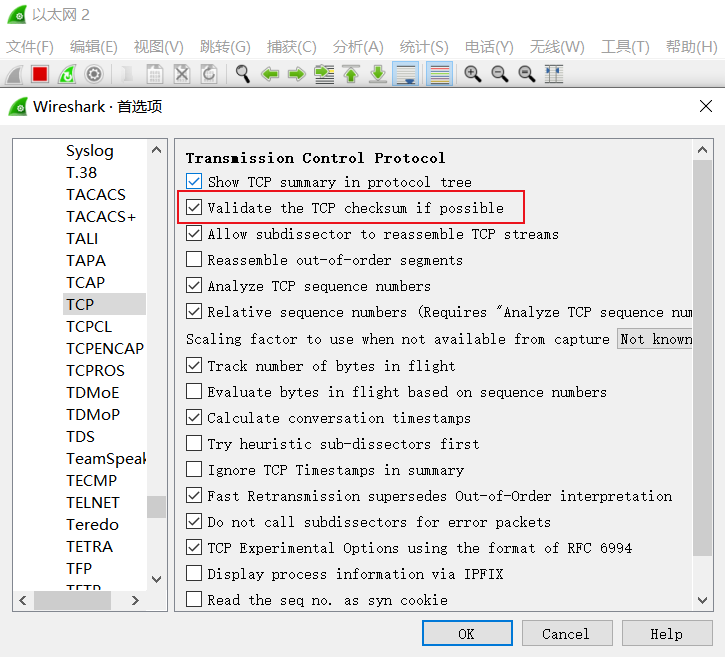
Task: Zoom out on packet text
Action: pyautogui.click(x=499, y=74)
